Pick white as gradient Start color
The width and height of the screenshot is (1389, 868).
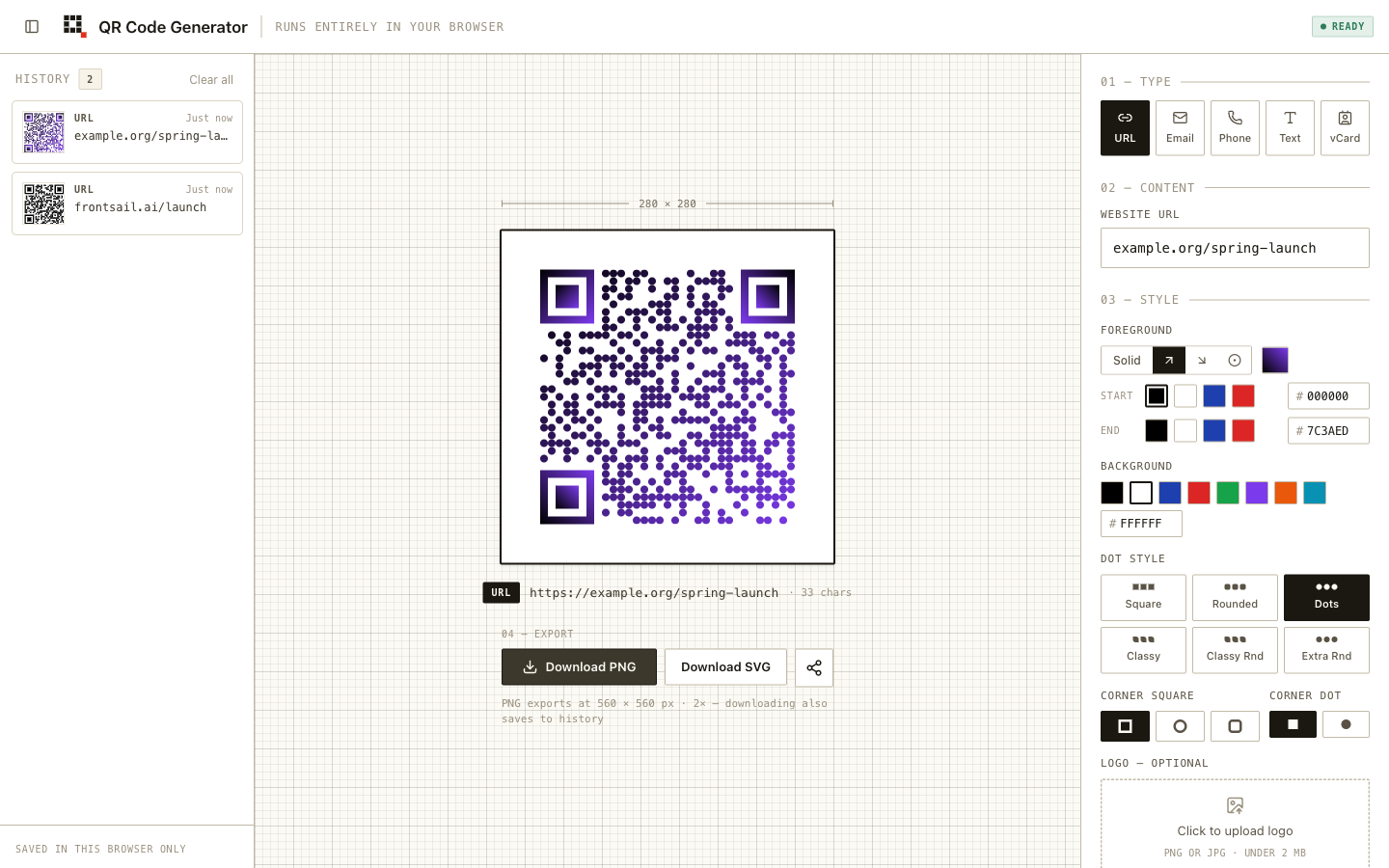click(1185, 396)
